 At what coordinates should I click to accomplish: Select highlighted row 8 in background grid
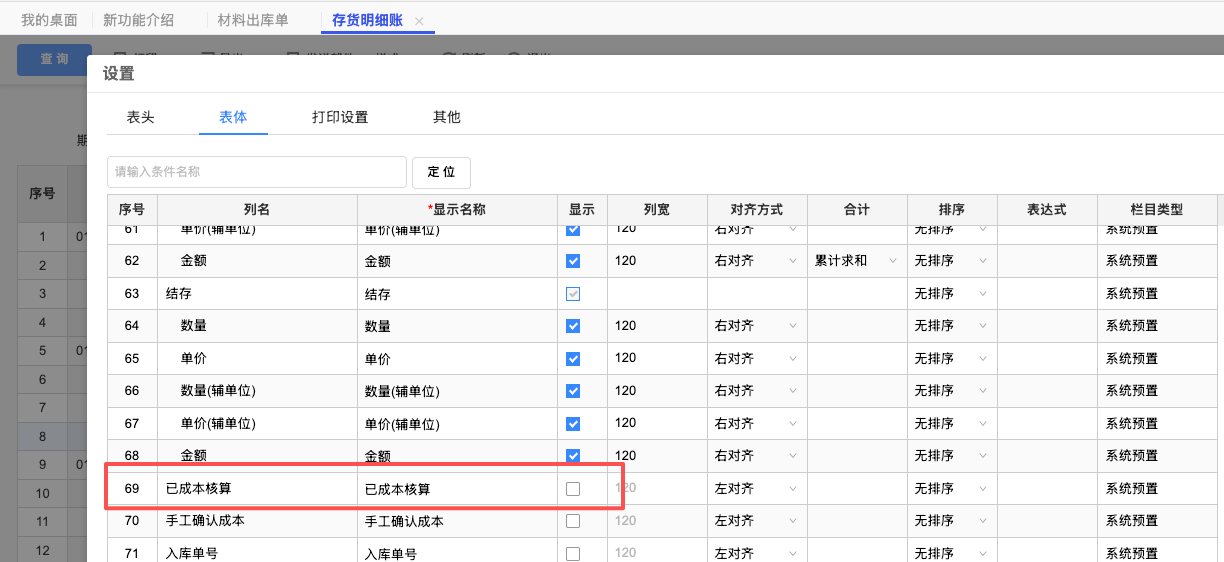tap(52, 436)
